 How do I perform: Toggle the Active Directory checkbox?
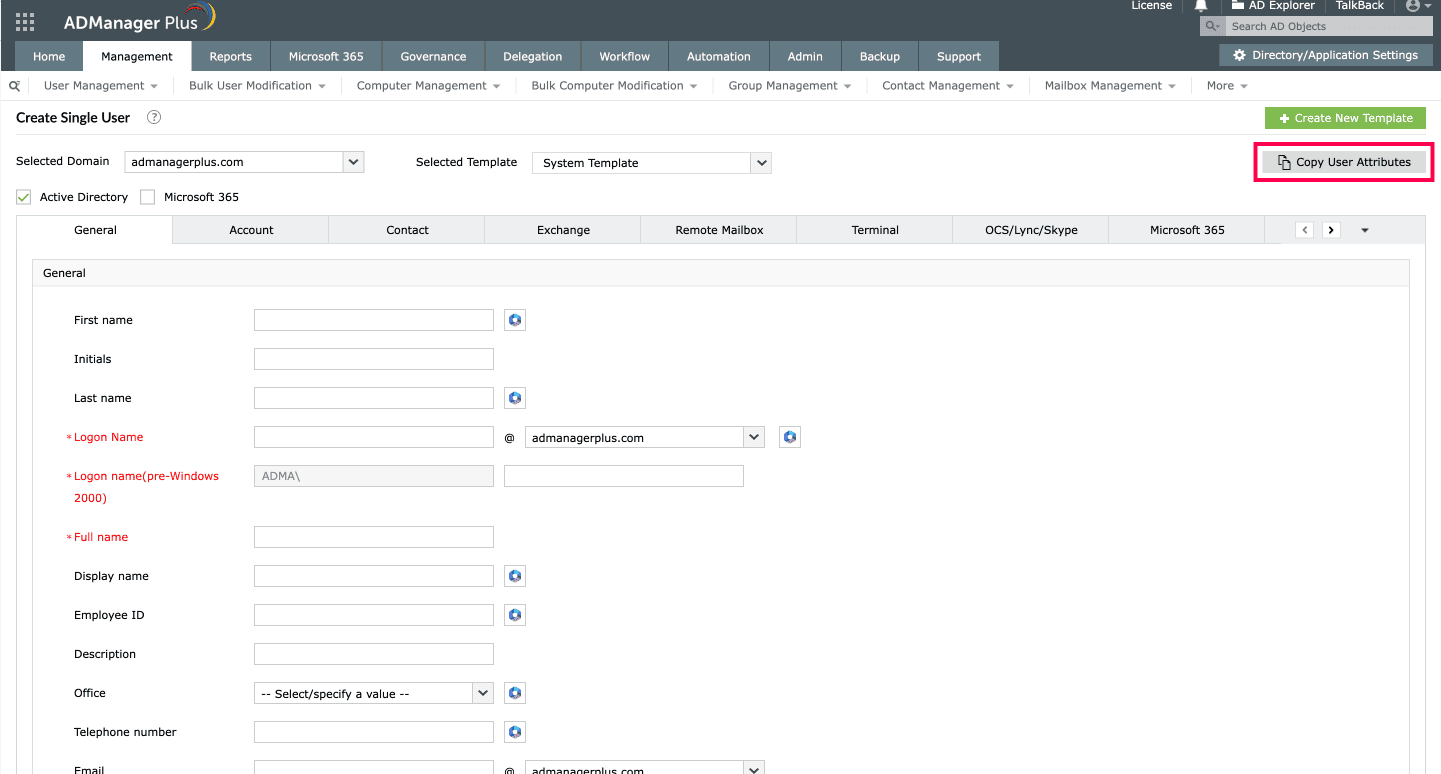(x=24, y=197)
